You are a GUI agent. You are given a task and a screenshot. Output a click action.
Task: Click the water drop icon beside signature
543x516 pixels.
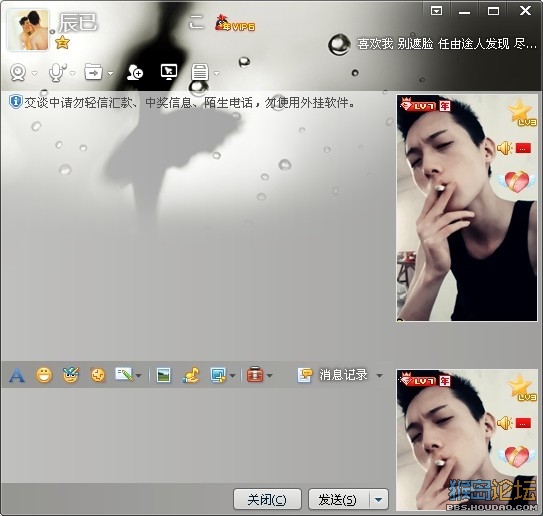point(339,44)
